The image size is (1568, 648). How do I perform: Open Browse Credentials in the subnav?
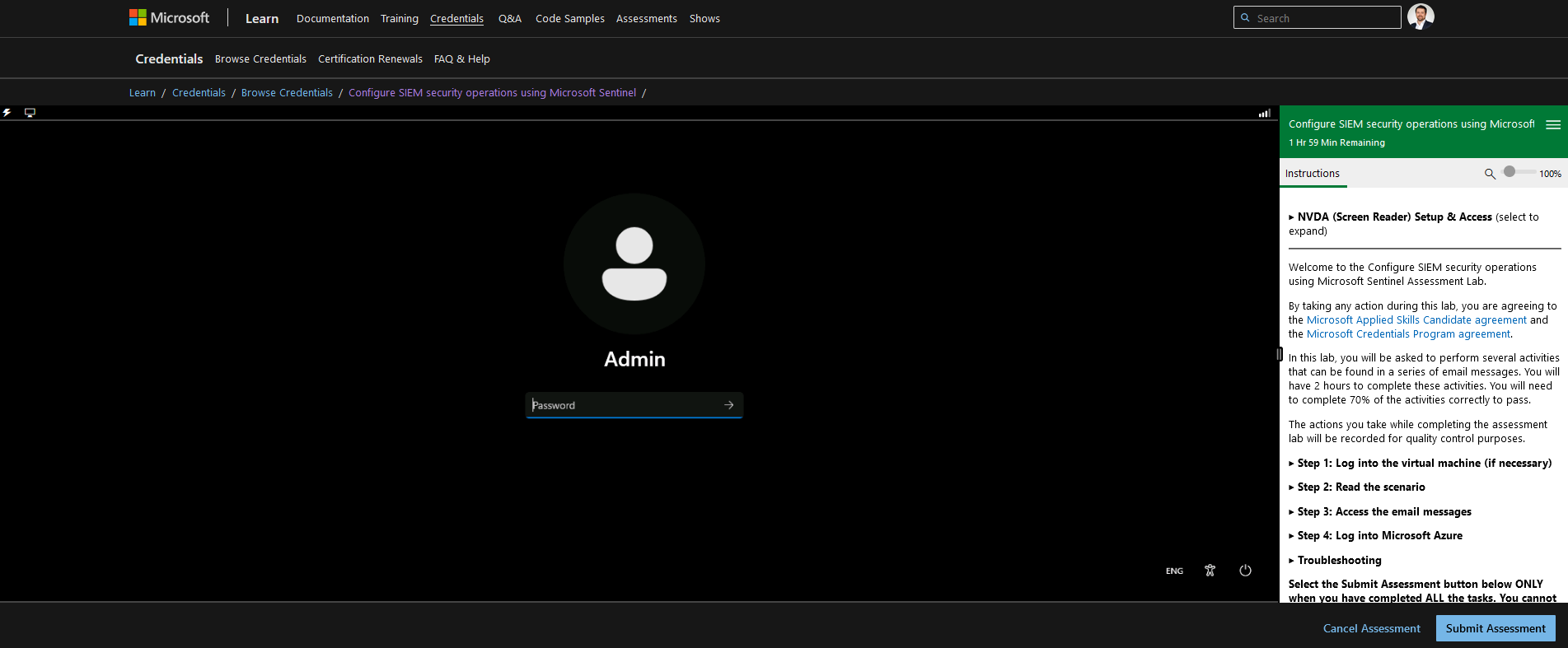(x=260, y=59)
